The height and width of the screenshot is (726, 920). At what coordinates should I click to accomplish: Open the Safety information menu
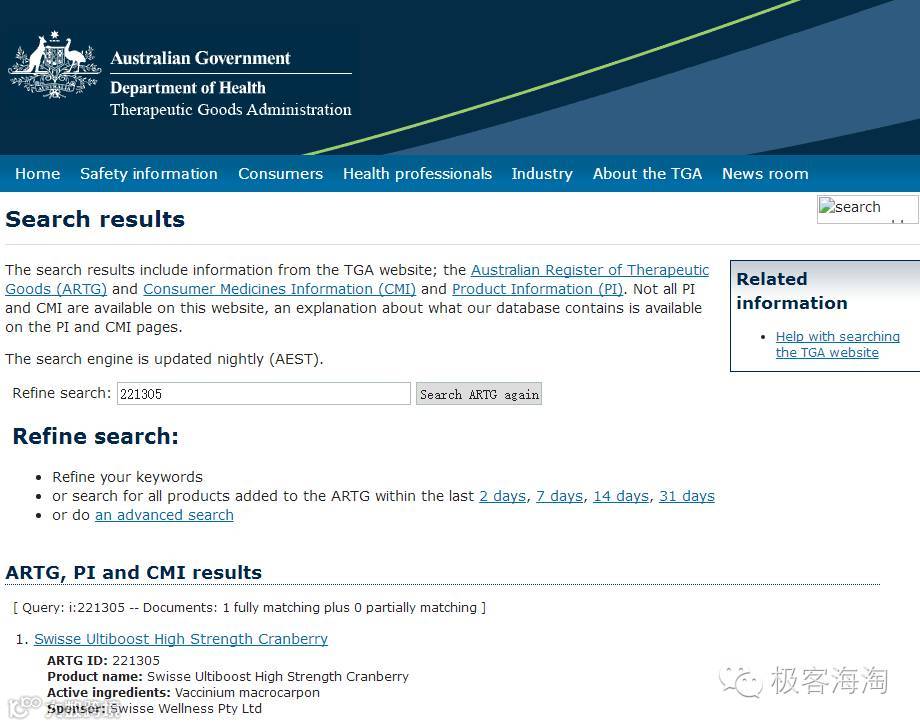point(149,174)
